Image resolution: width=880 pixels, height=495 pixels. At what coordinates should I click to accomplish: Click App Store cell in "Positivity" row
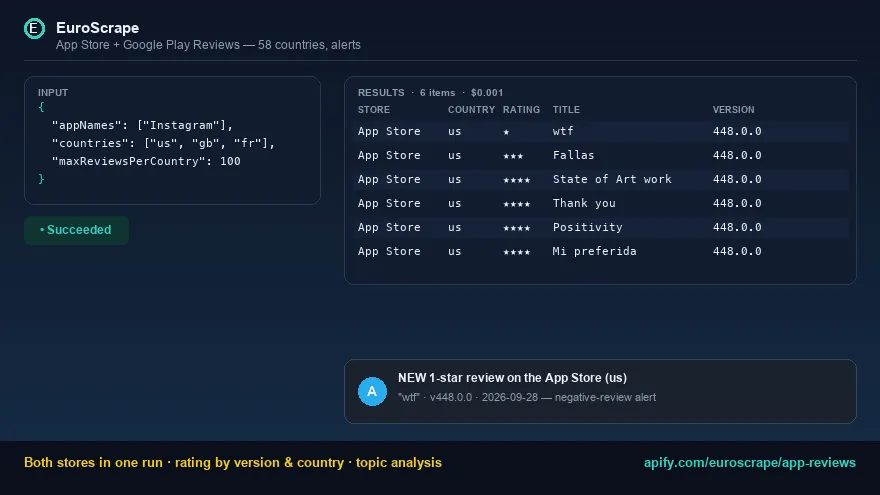coord(389,227)
